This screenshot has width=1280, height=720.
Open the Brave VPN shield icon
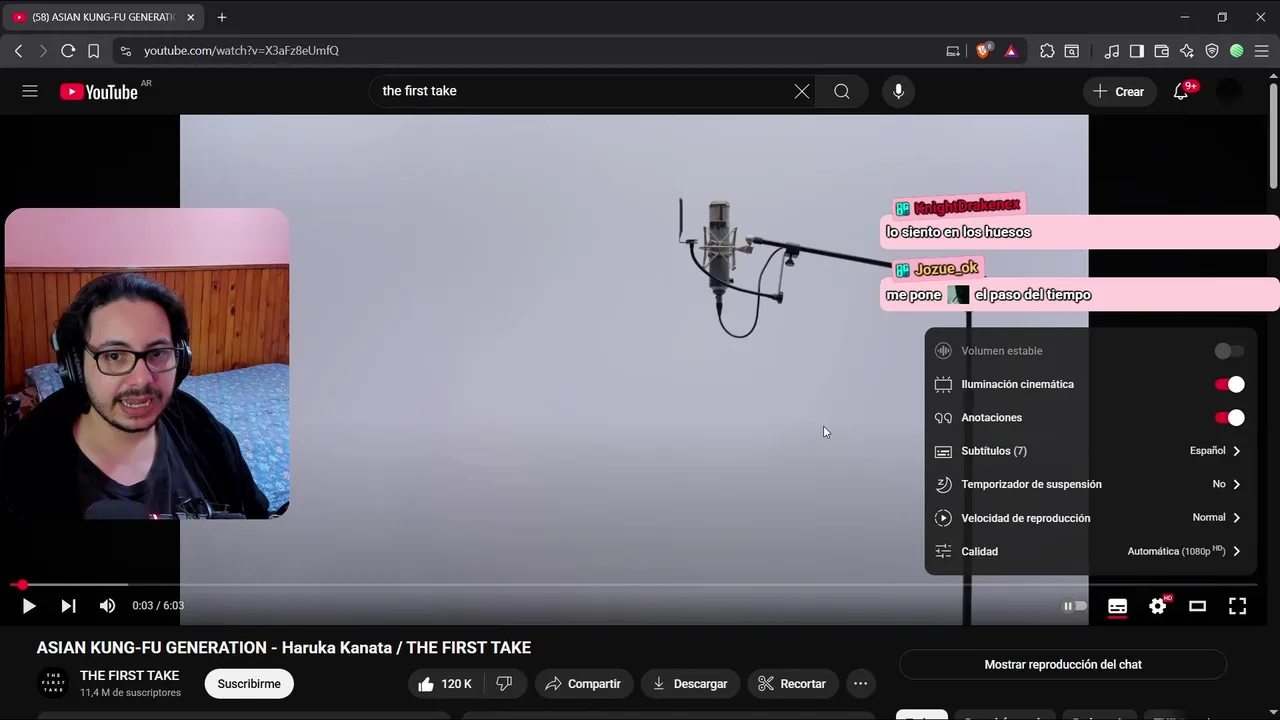(x=1212, y=50)
